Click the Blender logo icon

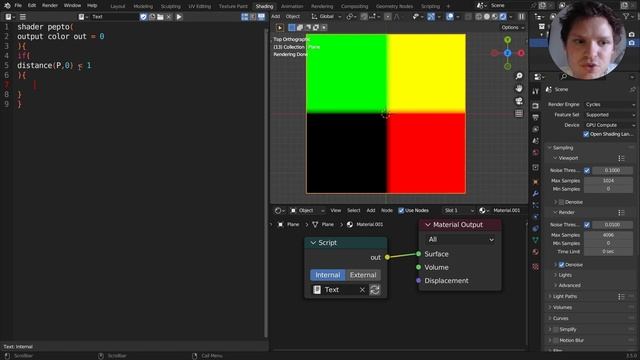click(x=7, y=5)
